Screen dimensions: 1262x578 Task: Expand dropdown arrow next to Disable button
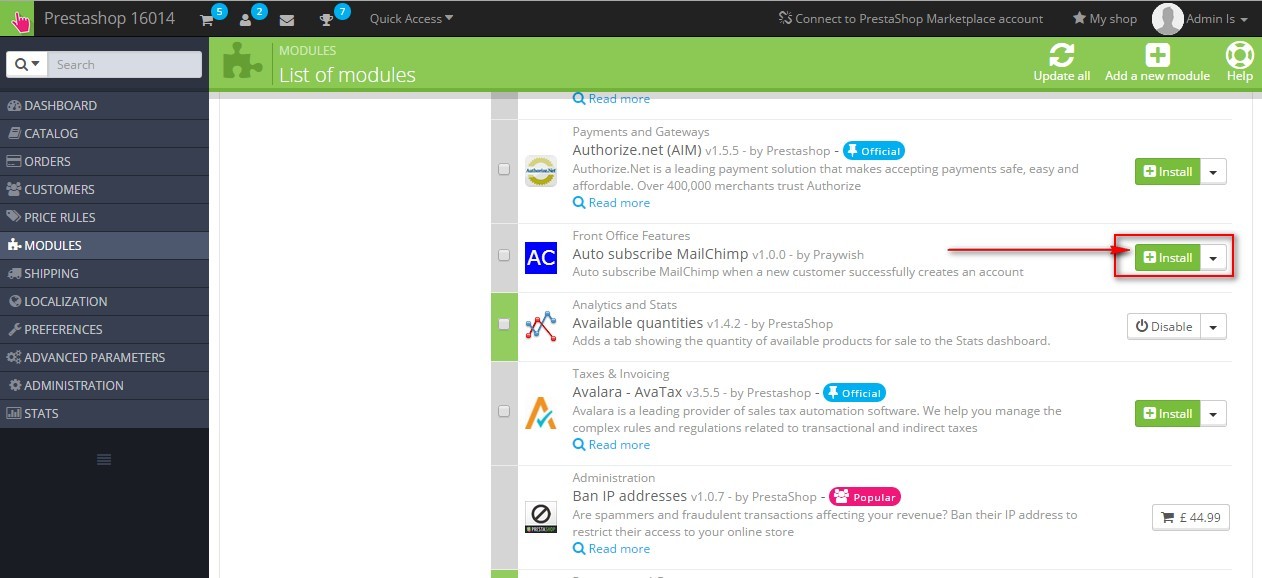[x=1213, y=327]
